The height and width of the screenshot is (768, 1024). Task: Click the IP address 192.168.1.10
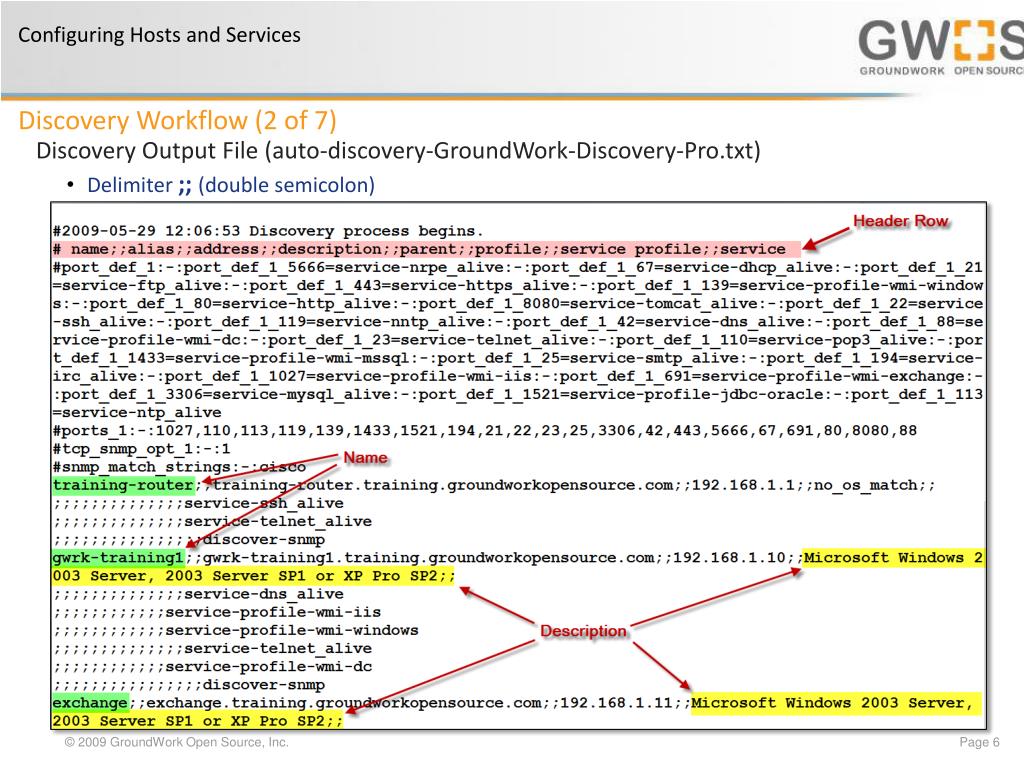tap(729, 558)
